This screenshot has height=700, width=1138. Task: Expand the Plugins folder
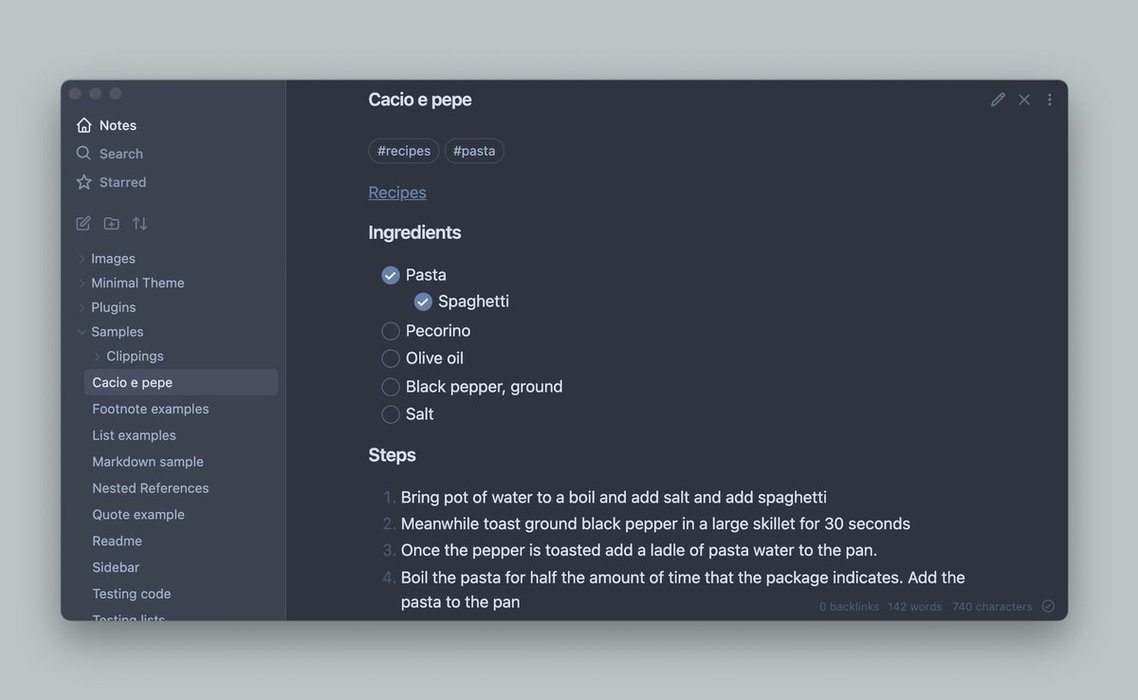82,308
